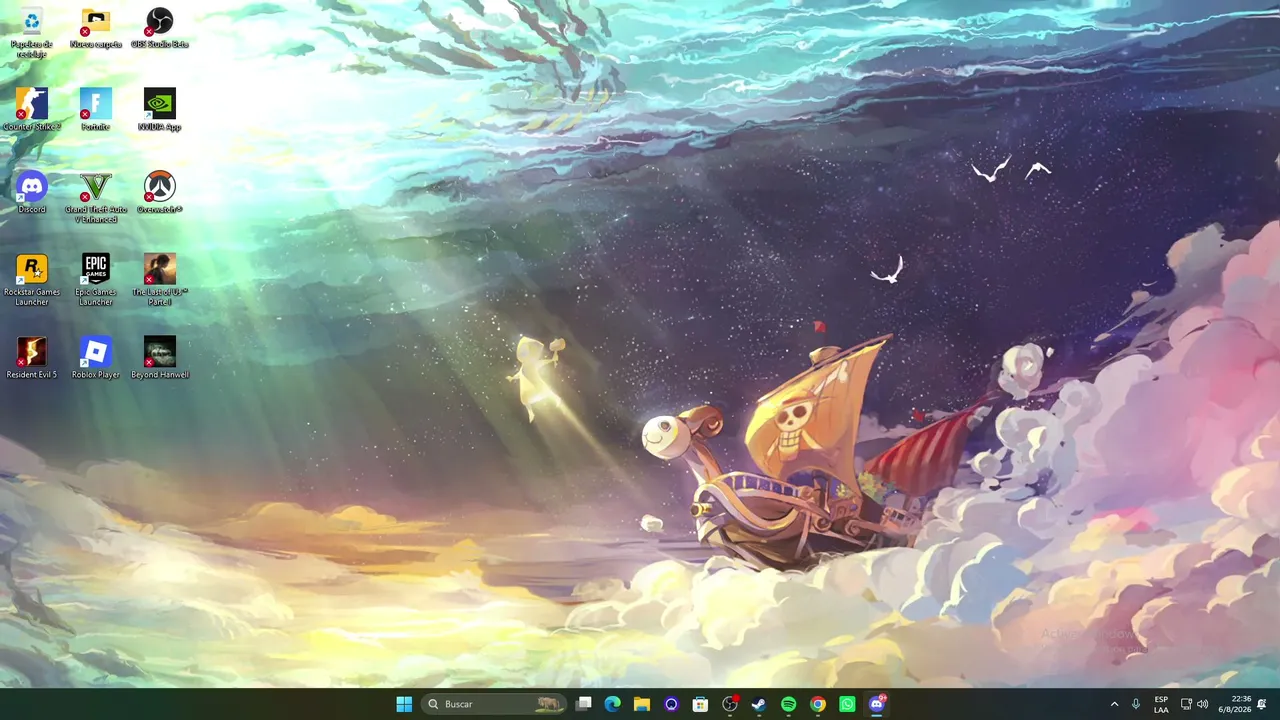This screenshot has width=1280, height=720.
Task: Switch to Discord on the taskbar
Action: (877, 704)
